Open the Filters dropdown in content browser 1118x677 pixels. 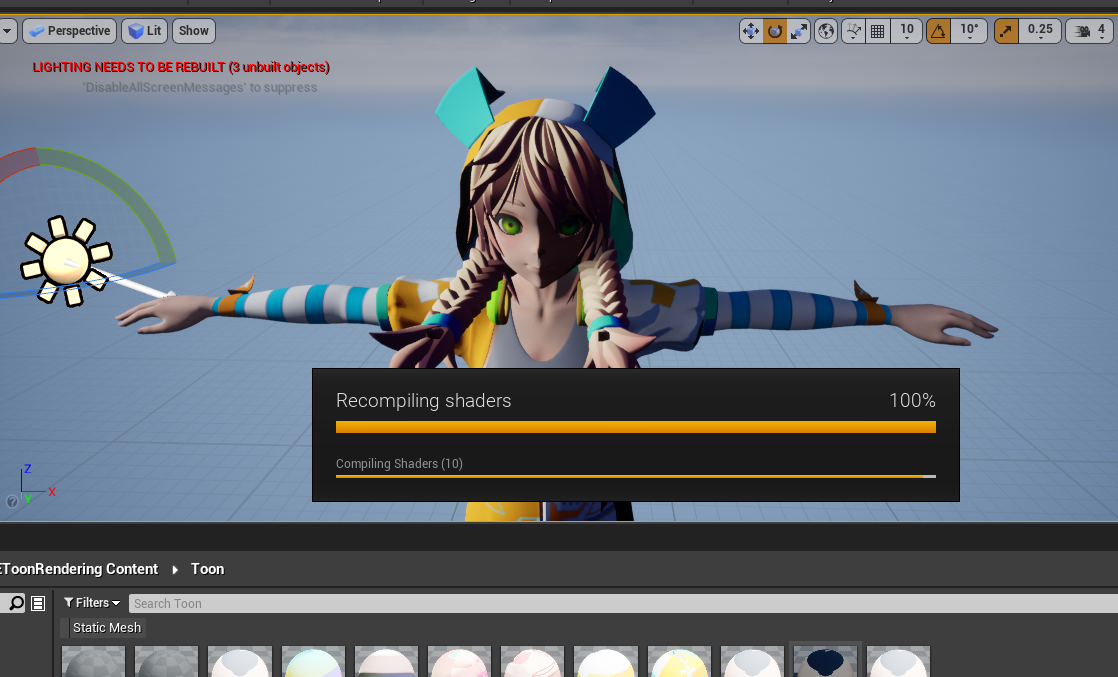tap(92, 603)
